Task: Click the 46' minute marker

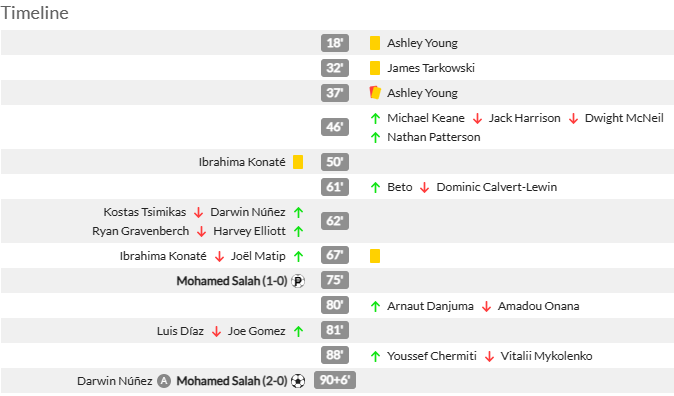Action: pos(335,127)
